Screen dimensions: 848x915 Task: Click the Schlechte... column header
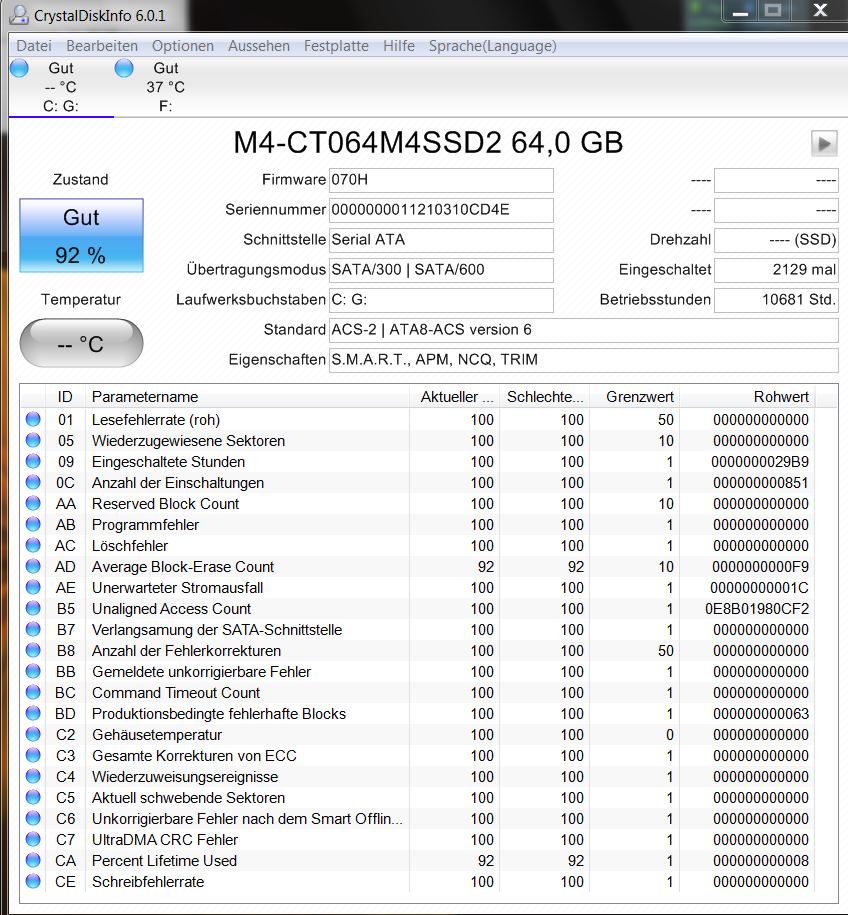pyautogui.click(x=545, y=397)
